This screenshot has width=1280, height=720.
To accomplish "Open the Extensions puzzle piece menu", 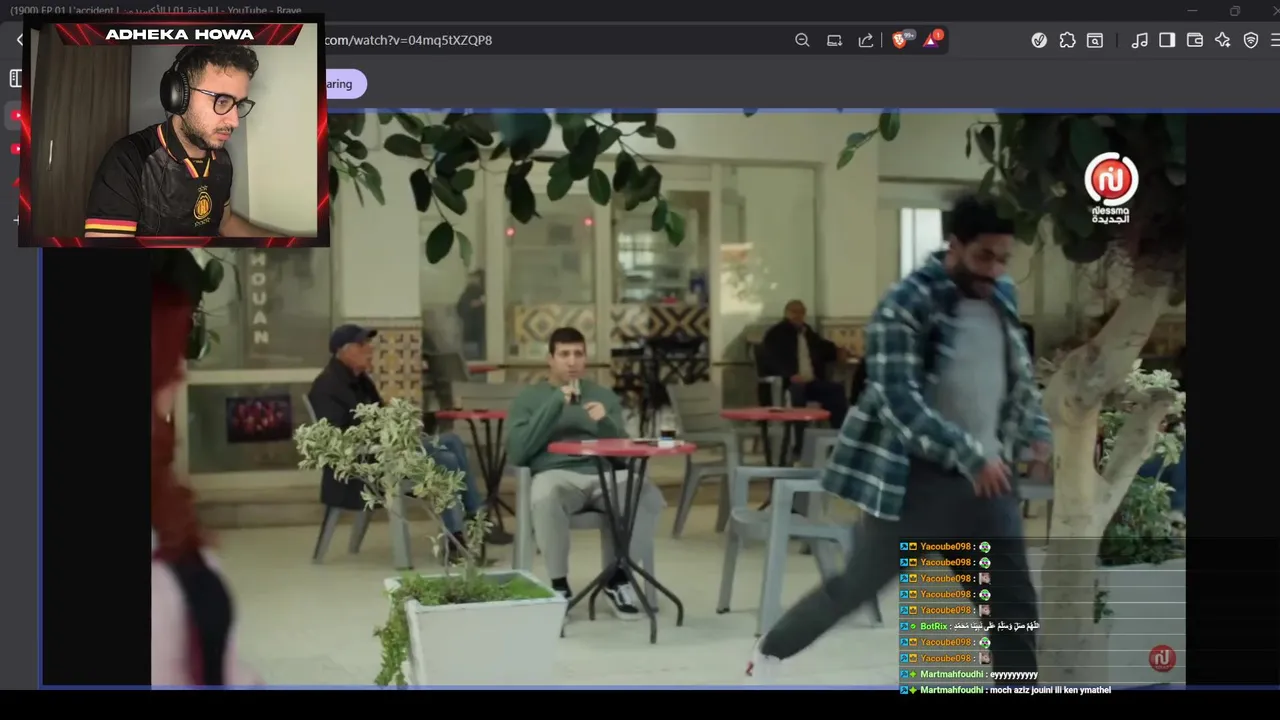I will [x=1067, y=40].
